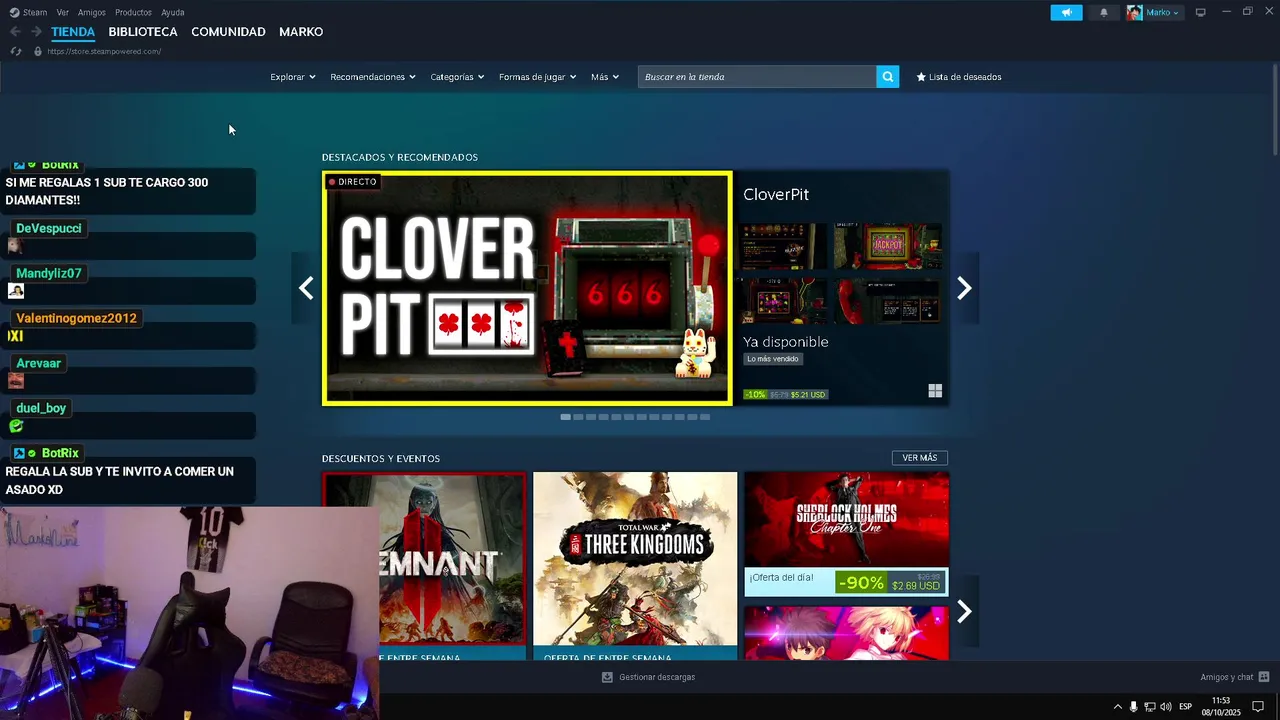Open the CloverPit JACKPOT screenshot thumbnail
The image size is (1280, 720).
tap(888, 246)
